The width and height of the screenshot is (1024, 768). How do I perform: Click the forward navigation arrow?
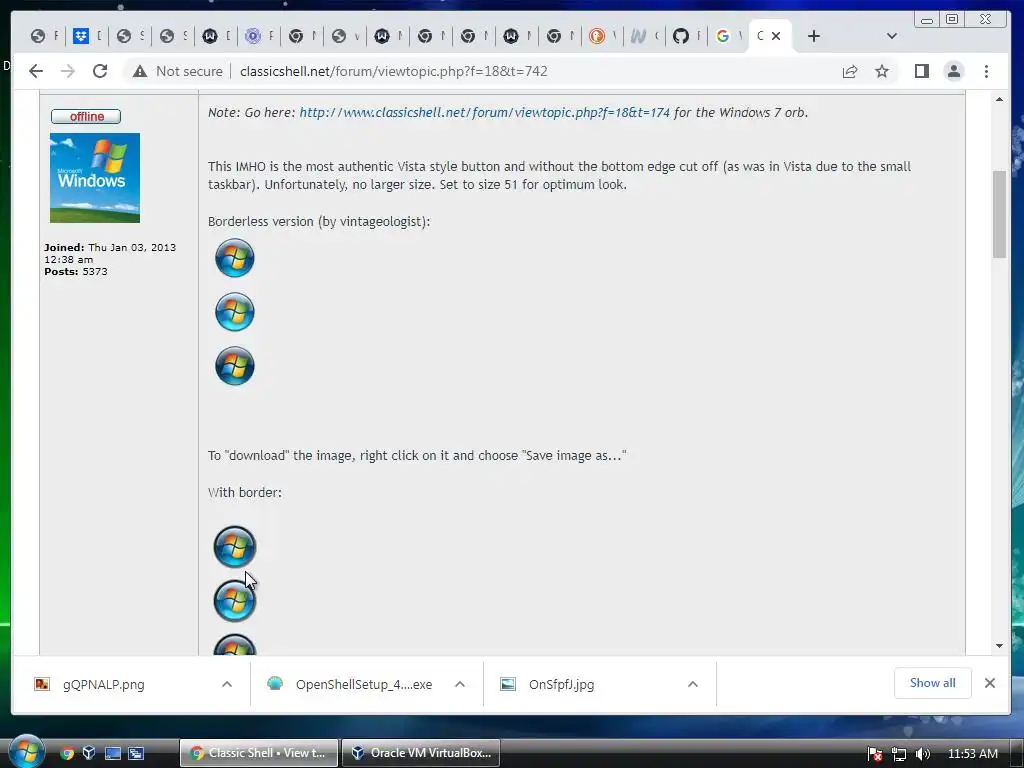pyautogui.click(x=68, y=71)
